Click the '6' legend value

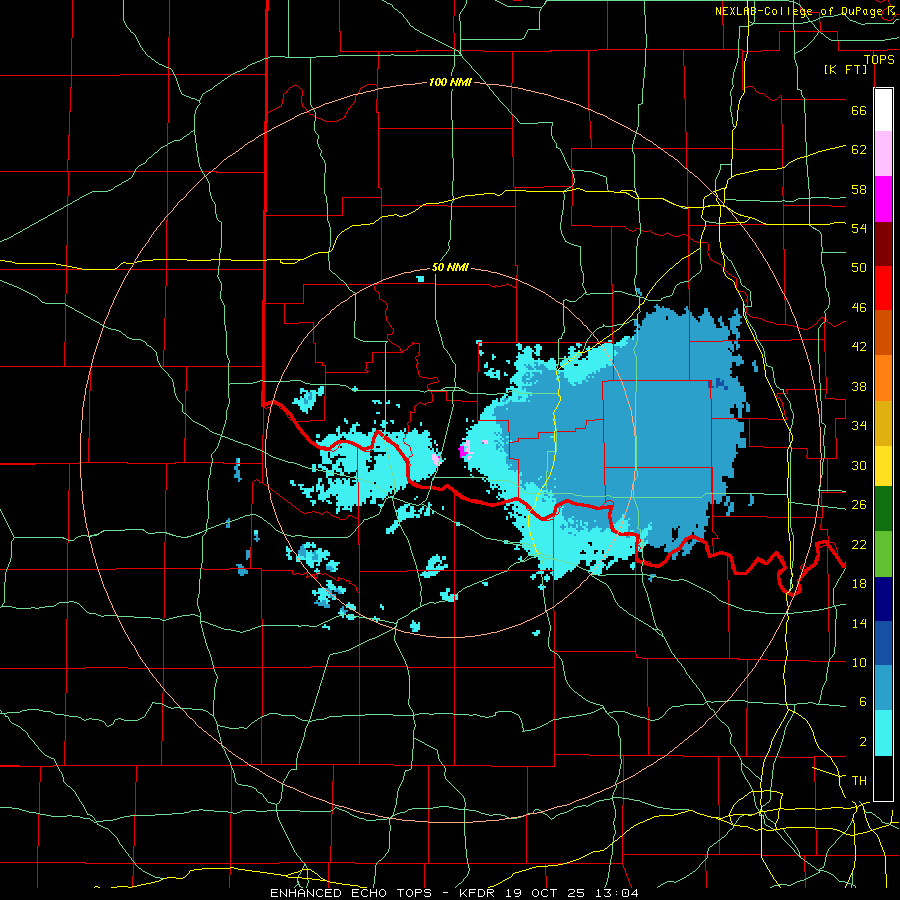coord(863,702)
